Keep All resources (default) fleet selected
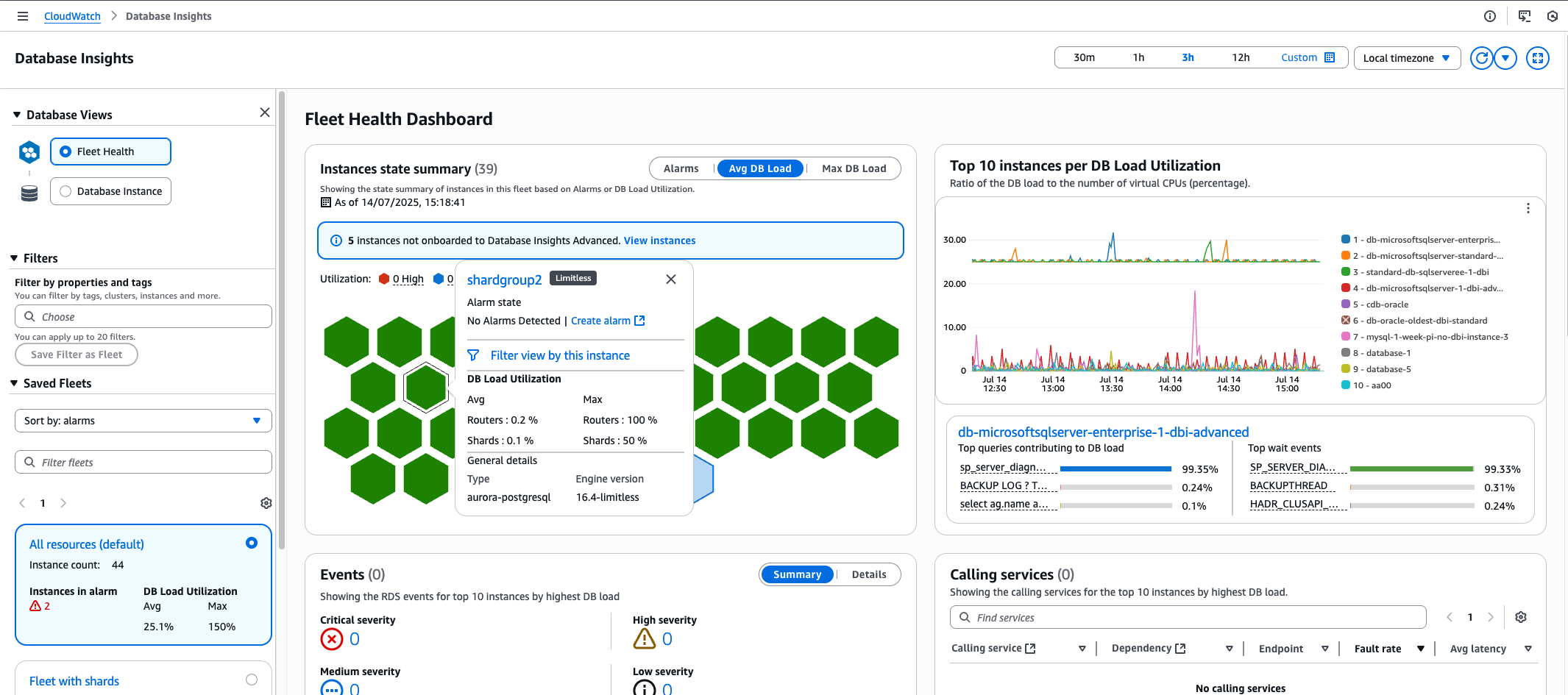 click(x=251, y=543)
